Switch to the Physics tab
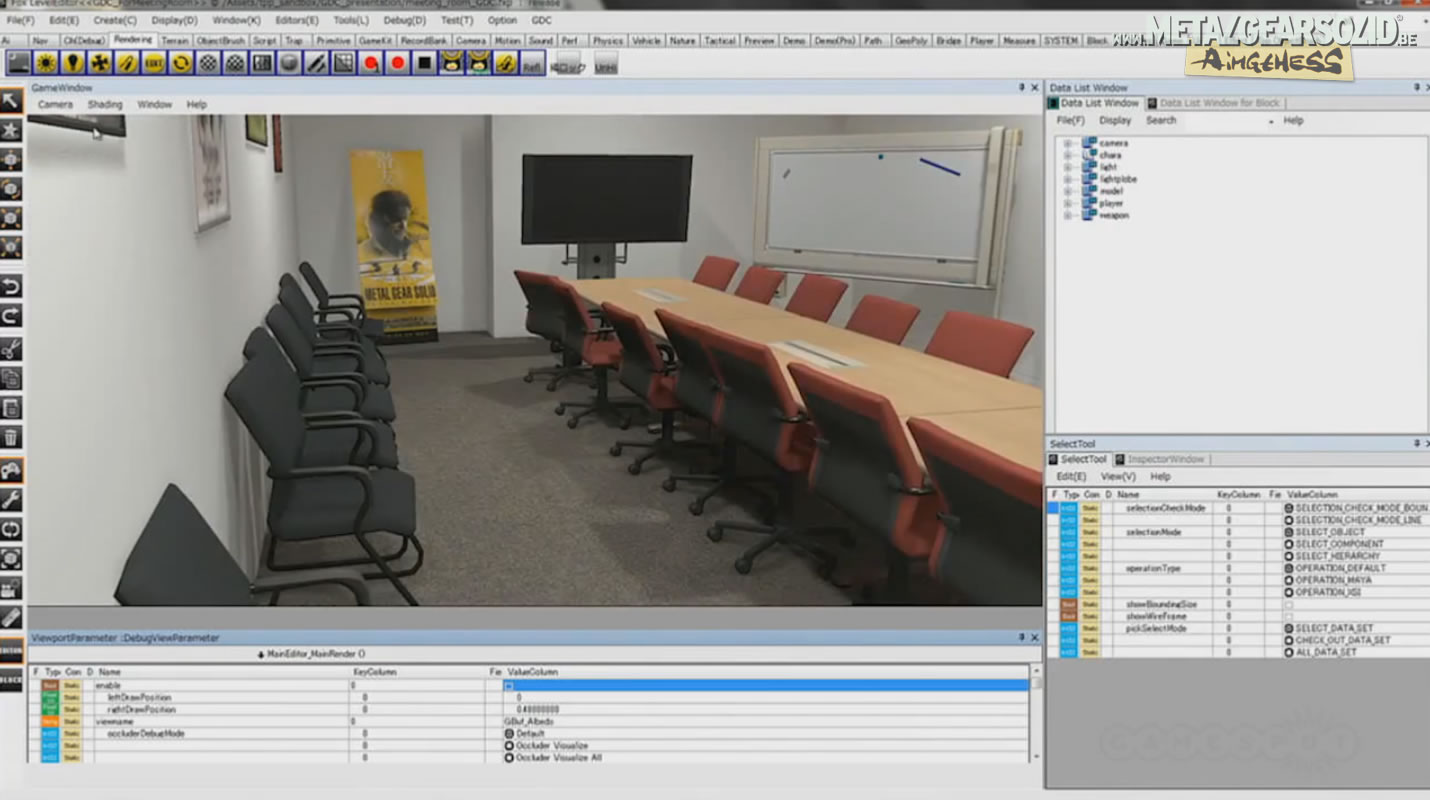The width and height of the screenshot is (1430, 800). (x=607, y=41)
